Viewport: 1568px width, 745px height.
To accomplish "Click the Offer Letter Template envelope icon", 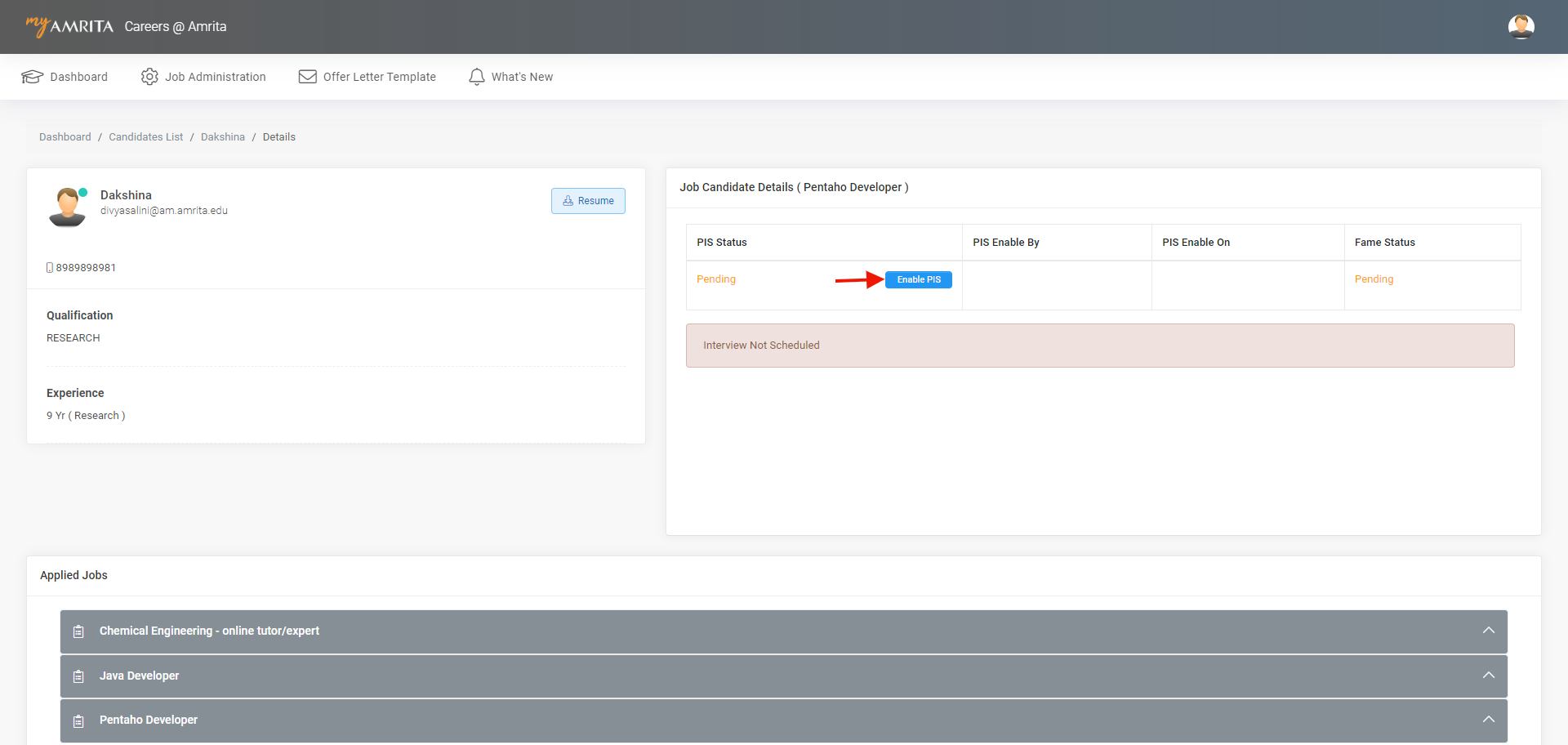I will coord(307,77).
